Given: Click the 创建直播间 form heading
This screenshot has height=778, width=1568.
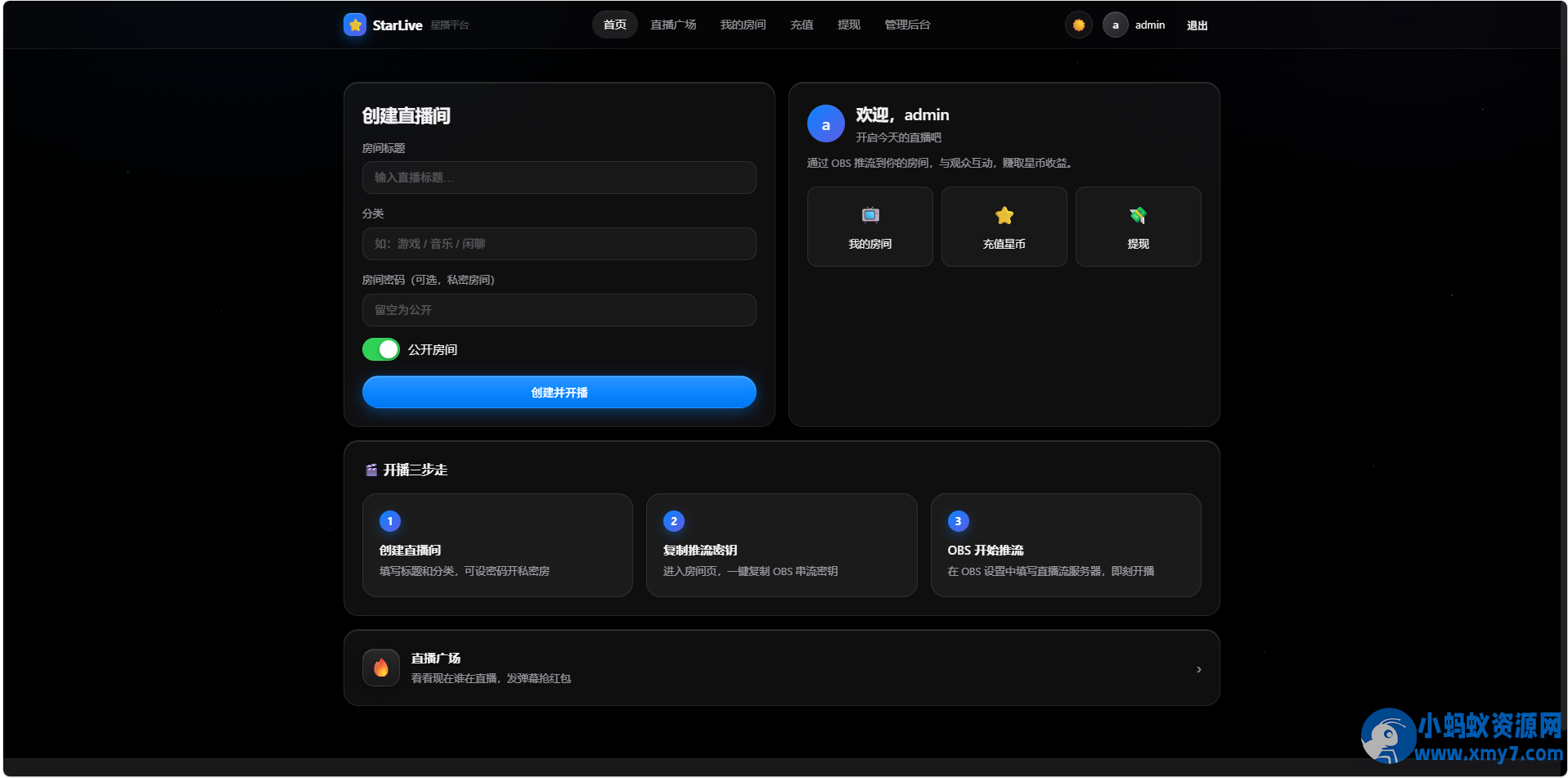Looking at the screenshot, I should click(x=407, y=116).
